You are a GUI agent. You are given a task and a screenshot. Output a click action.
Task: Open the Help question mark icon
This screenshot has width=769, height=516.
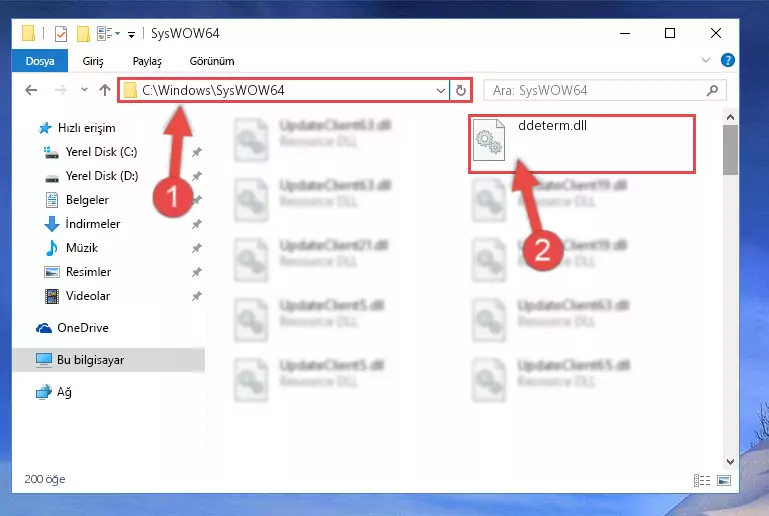pos(727,60)
